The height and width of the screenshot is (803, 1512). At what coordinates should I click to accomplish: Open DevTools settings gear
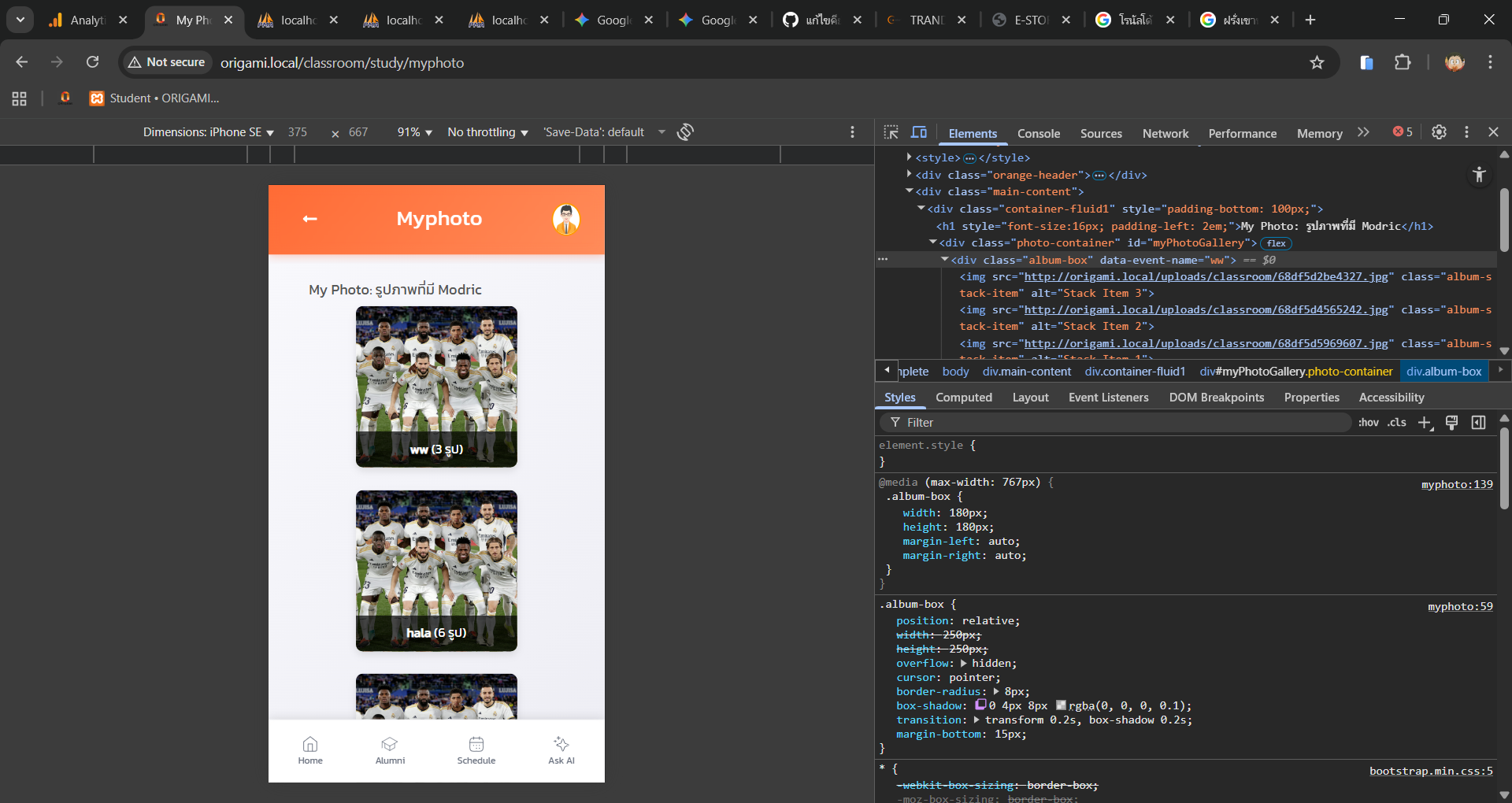click(x=1439, y=132)
